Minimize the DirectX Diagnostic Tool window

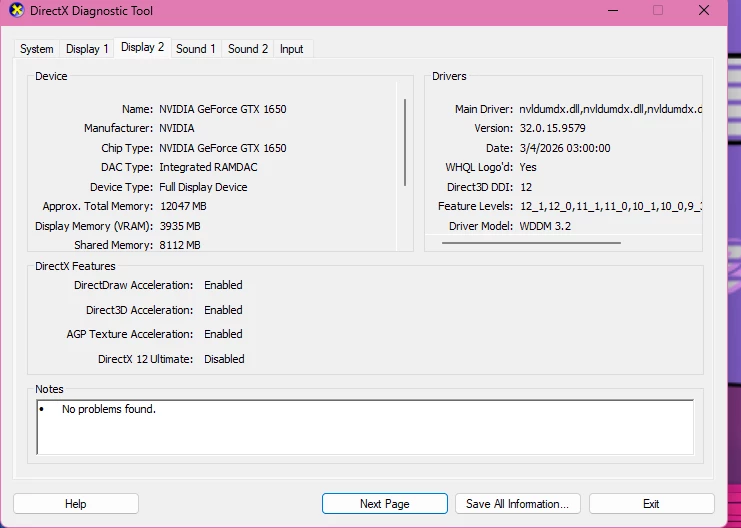613,10
